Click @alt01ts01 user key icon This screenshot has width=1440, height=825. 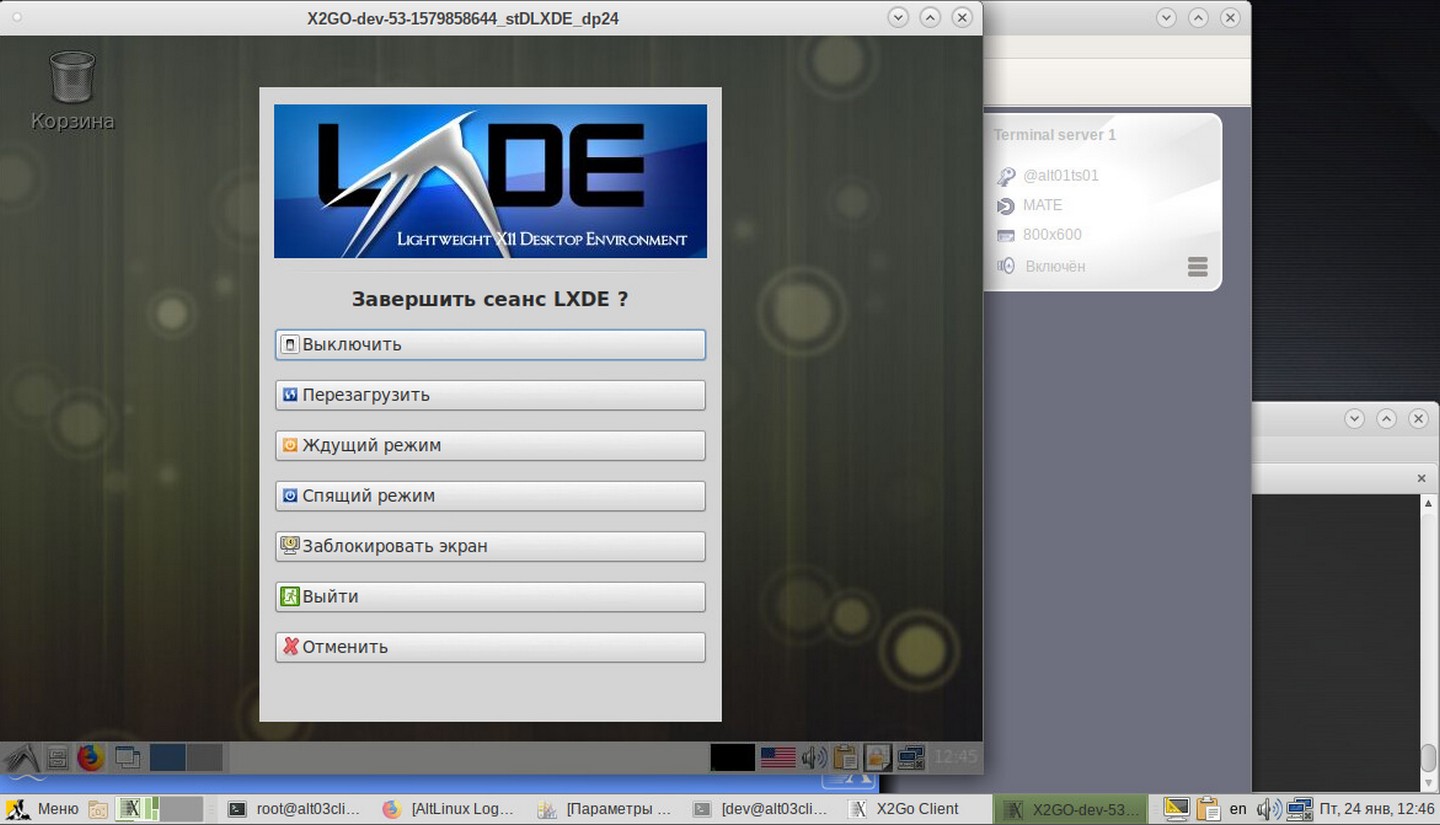coord(1005,177)
